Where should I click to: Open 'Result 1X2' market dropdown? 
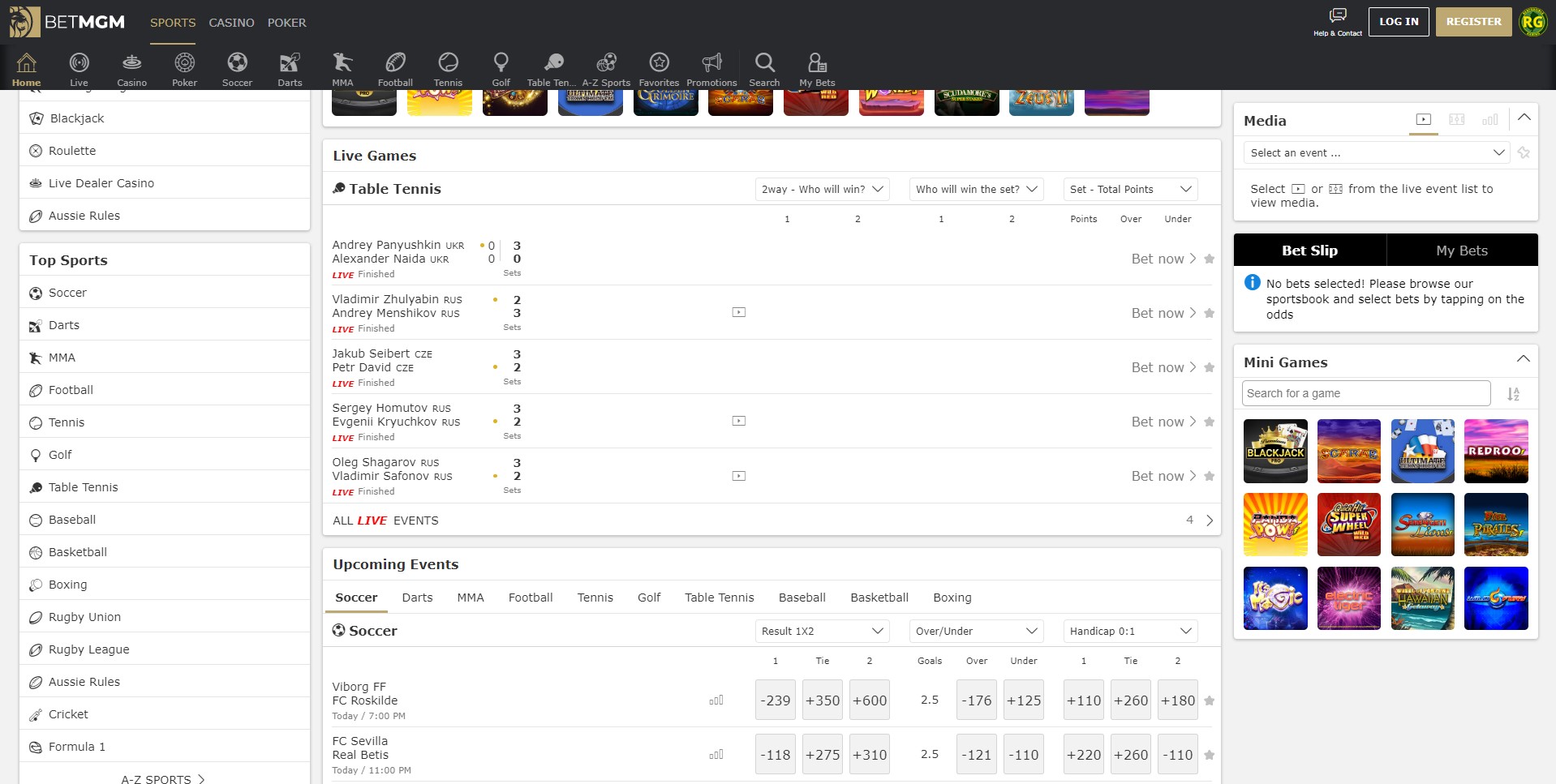822,631
